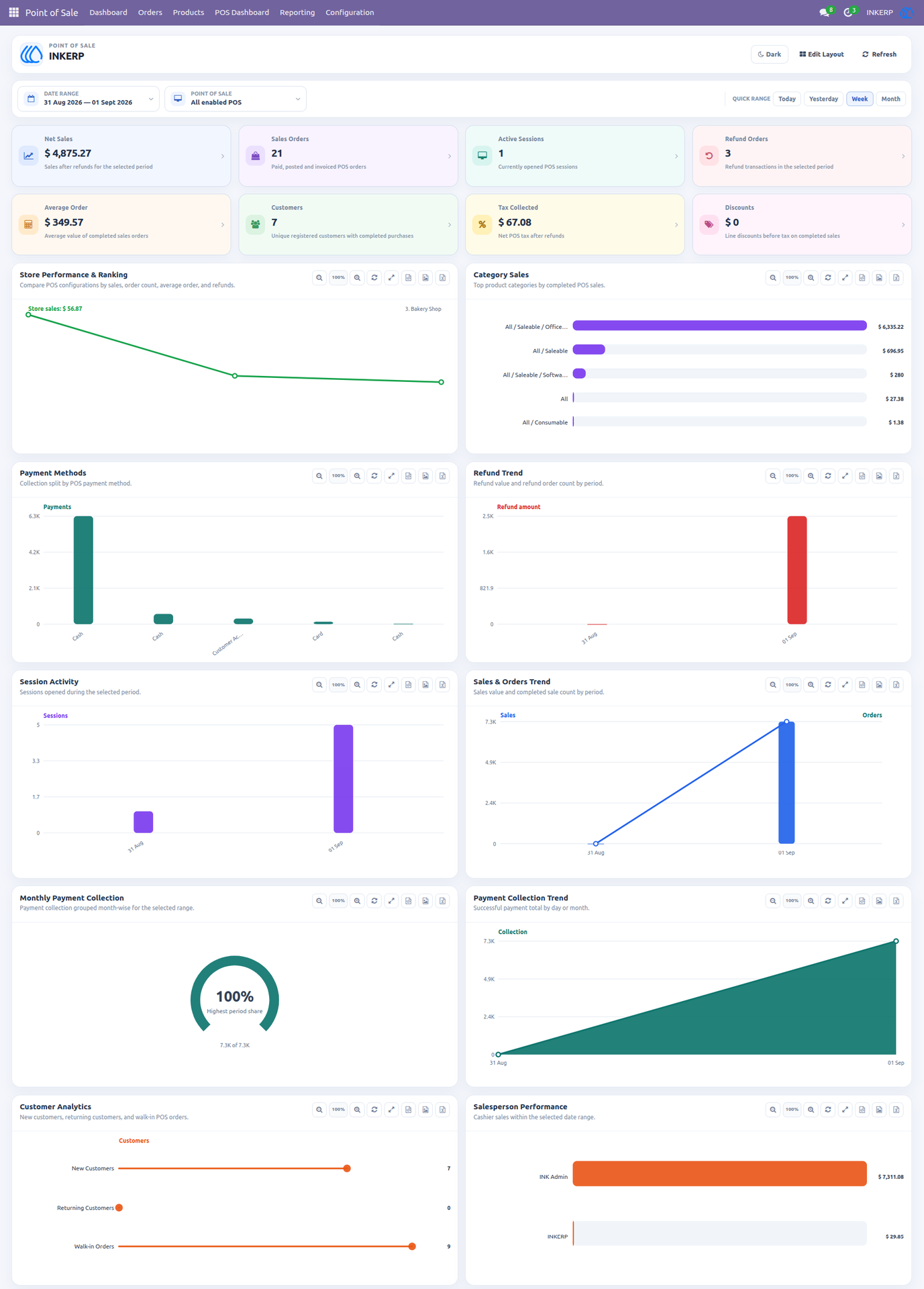This screenshot has width=924, height=1289.
Task: Select the Yesterday quick range
Action: [x=823, y=99]
